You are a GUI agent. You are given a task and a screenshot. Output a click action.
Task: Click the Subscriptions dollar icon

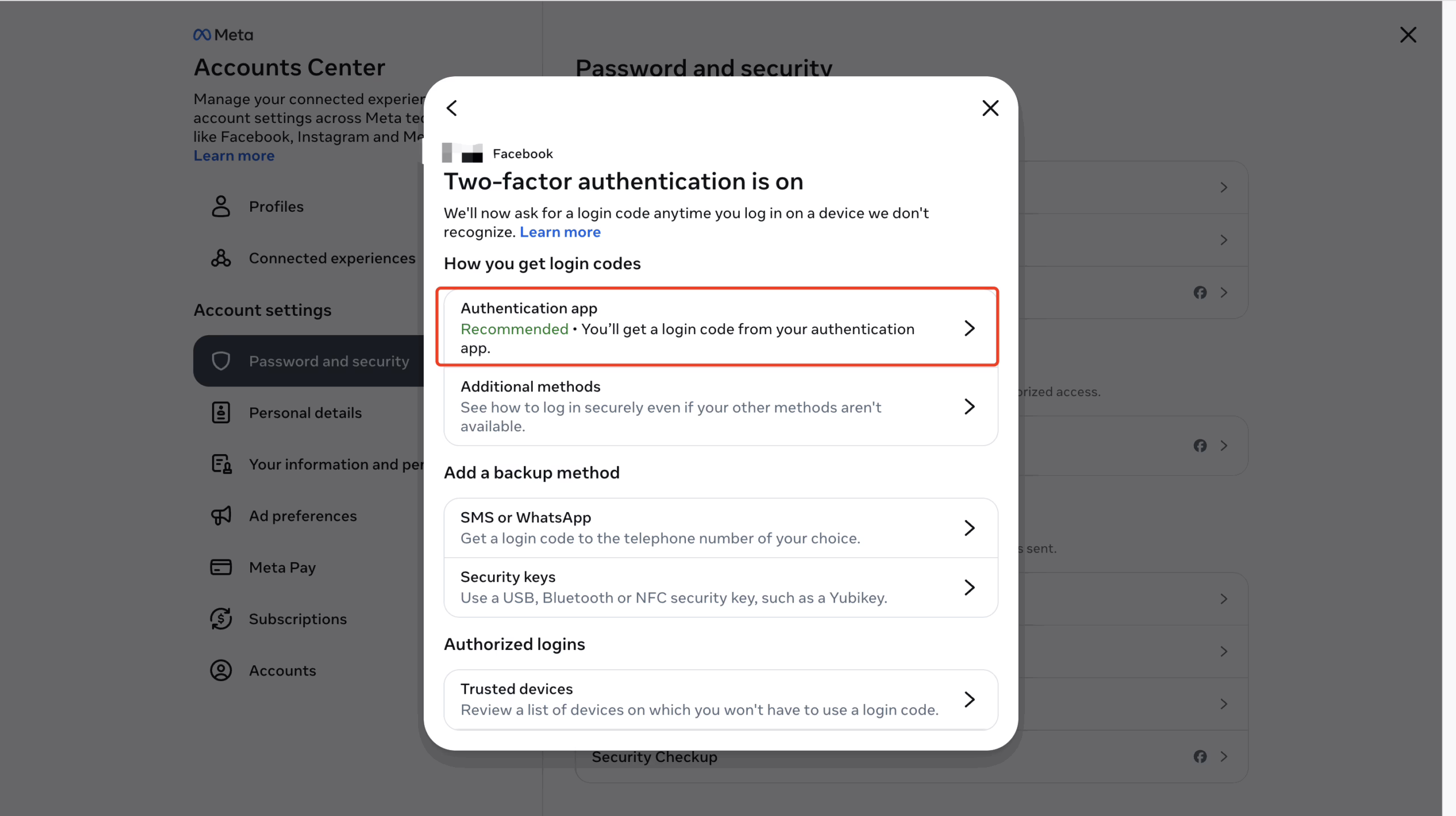[x=221, y=619]
